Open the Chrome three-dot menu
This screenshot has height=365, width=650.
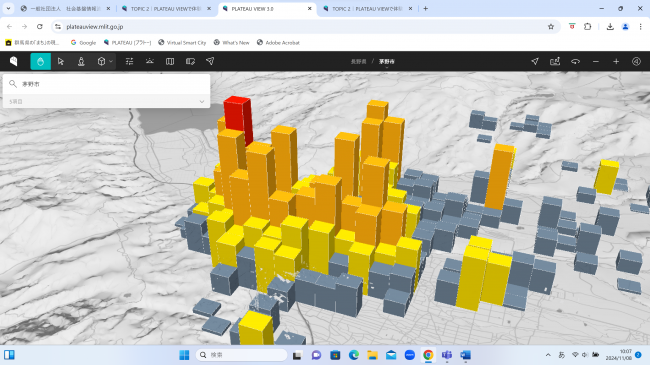click(640, 27)
